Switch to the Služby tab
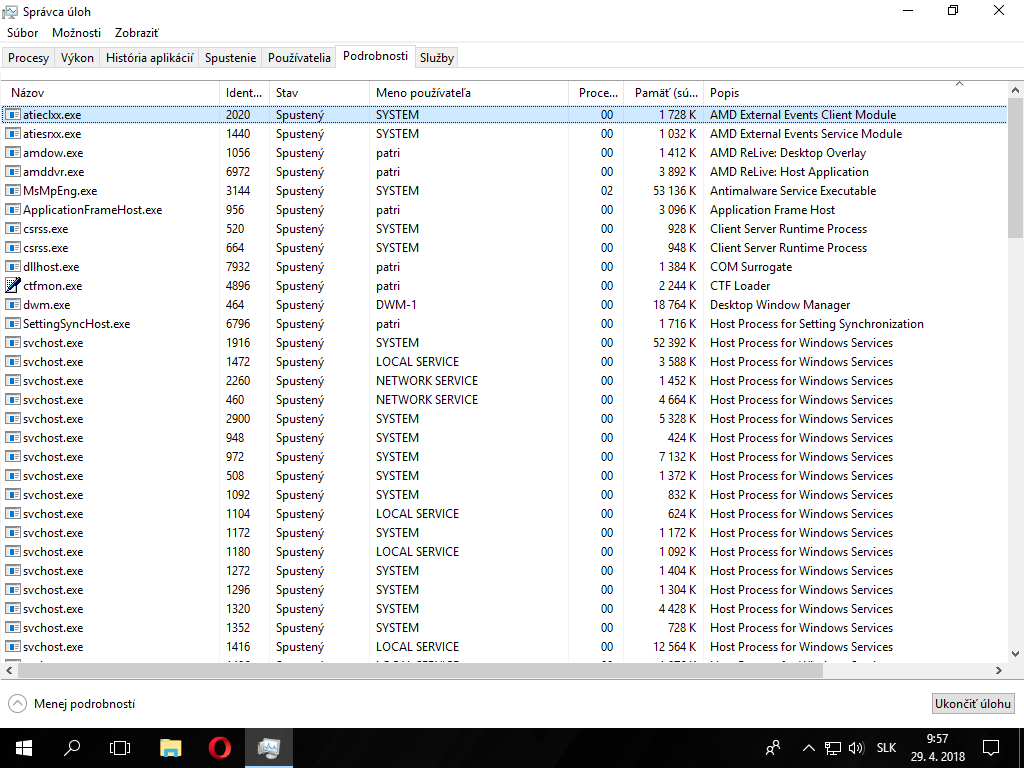Viewport: 1024px width, 768px height. (437, 57)
